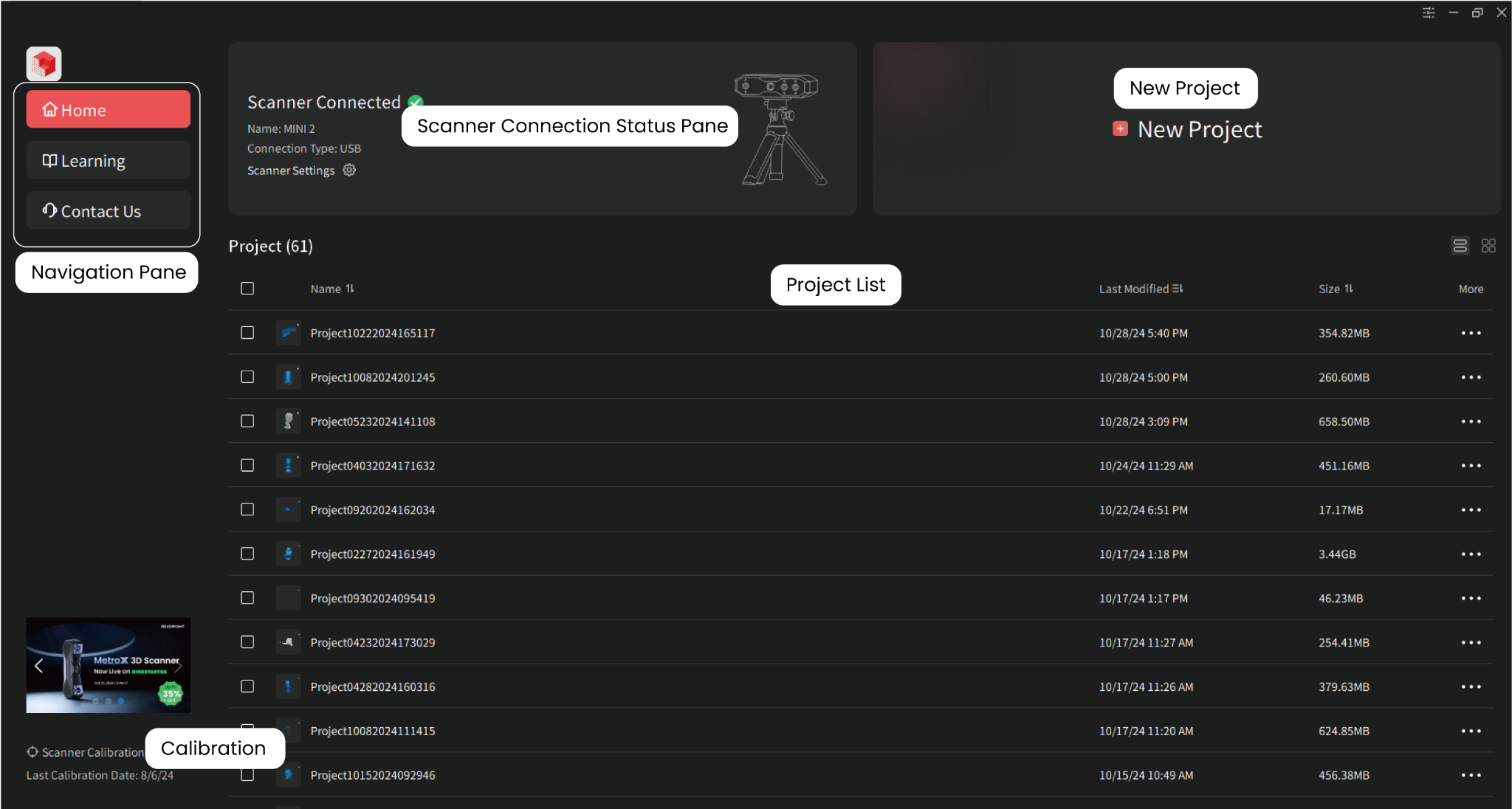The image size is (1512, 809).
Task: Click the Revopoint app logo
Action: click(x=44, y=64)
